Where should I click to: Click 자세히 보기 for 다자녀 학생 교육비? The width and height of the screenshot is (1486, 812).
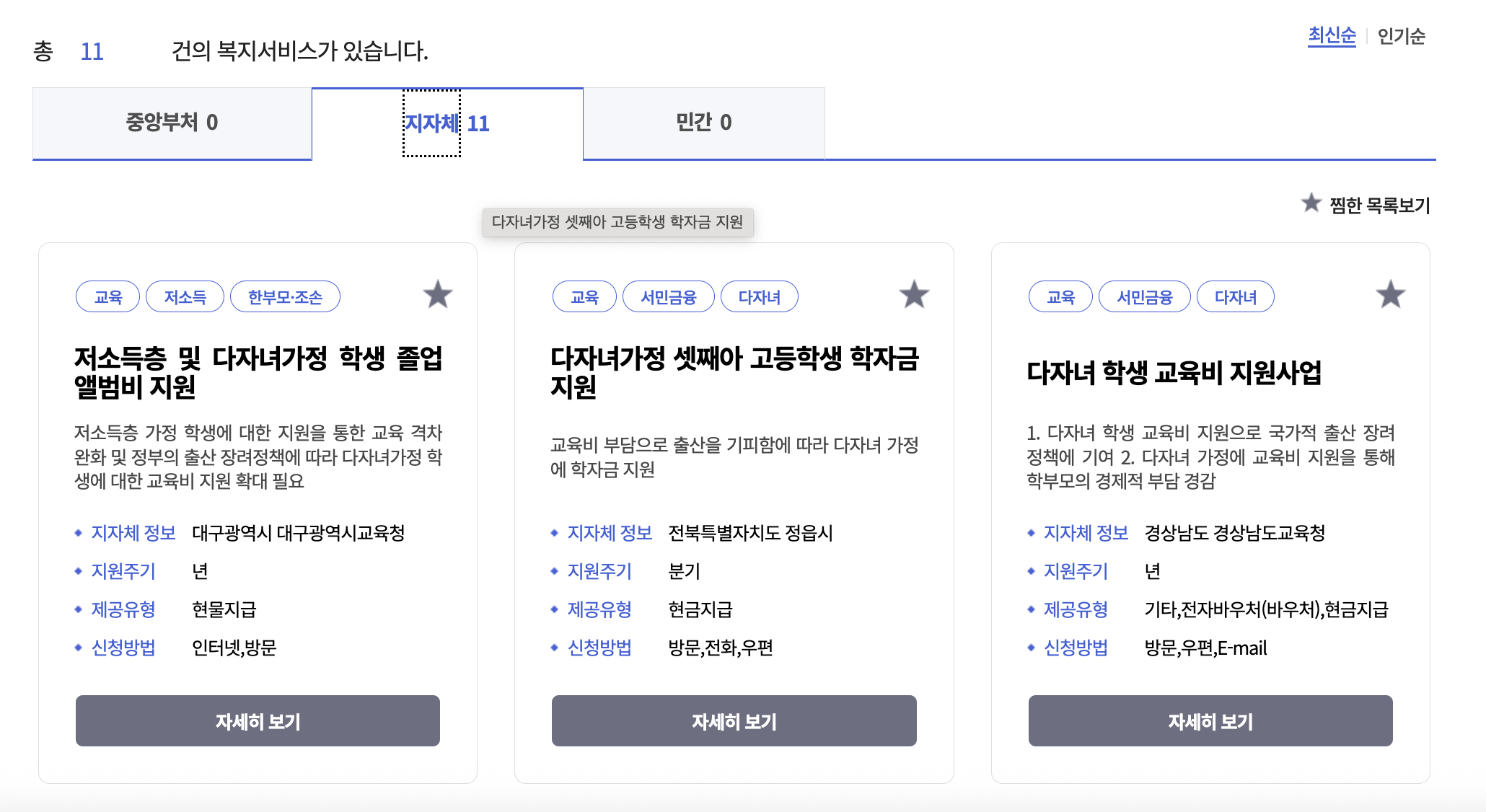click(x=1210, y=720)
